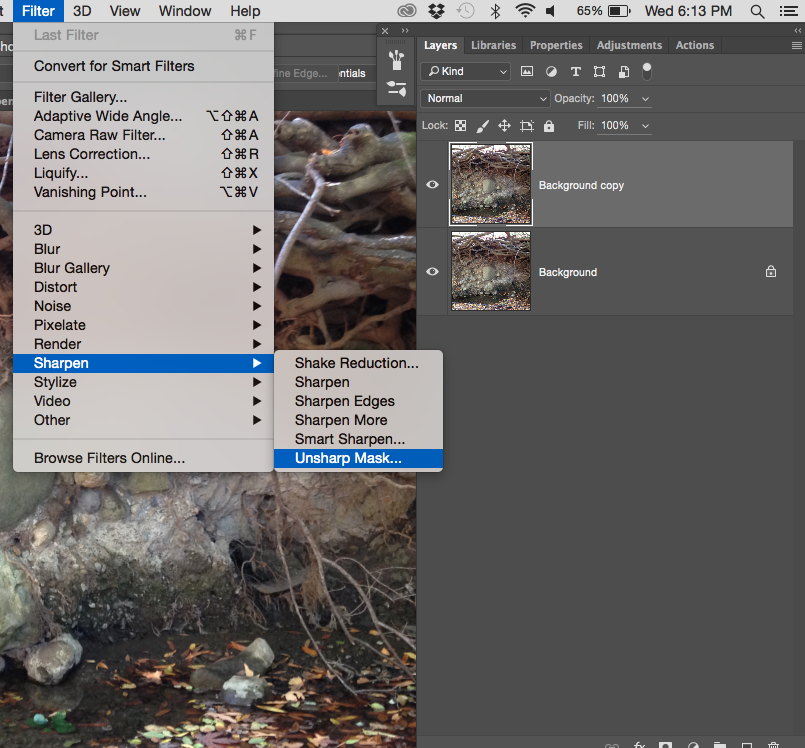The width and height of the screenshot is (805, 748).
Task: Choose Shake Reduction filter
Action: 358,363
